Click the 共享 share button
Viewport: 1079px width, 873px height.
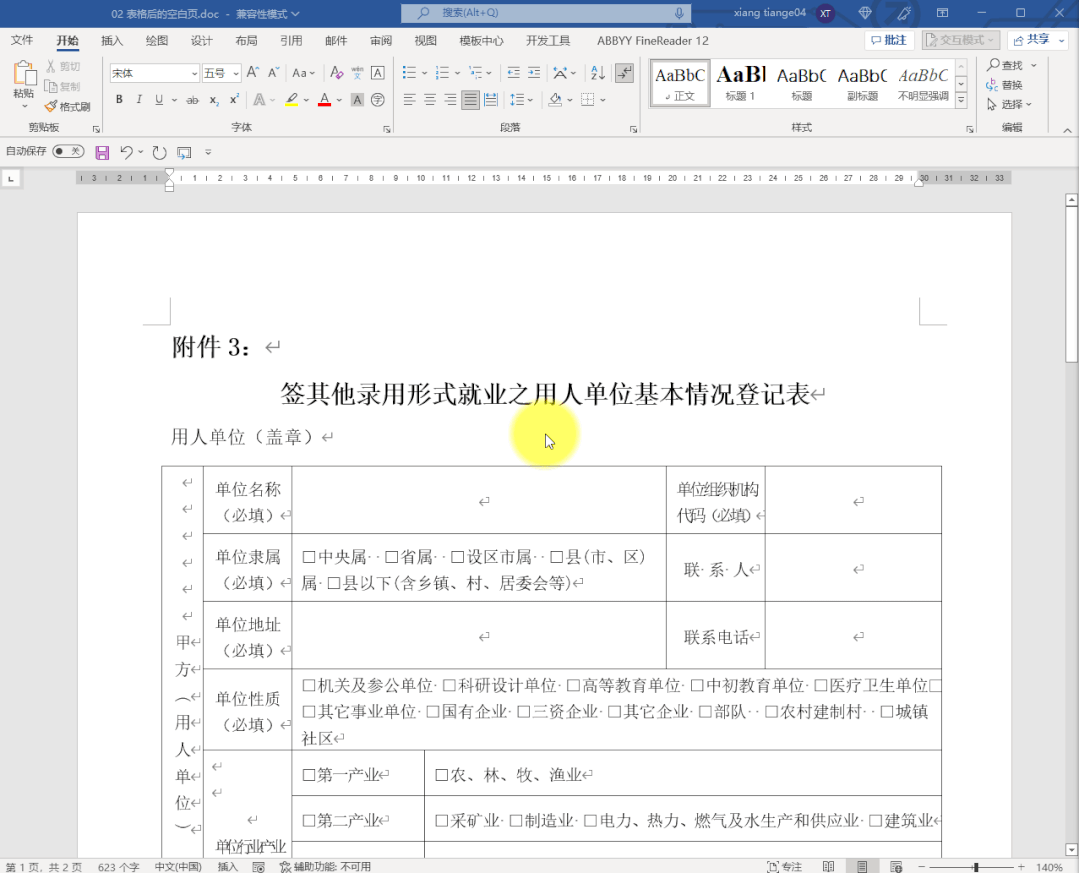(1036, 39)
